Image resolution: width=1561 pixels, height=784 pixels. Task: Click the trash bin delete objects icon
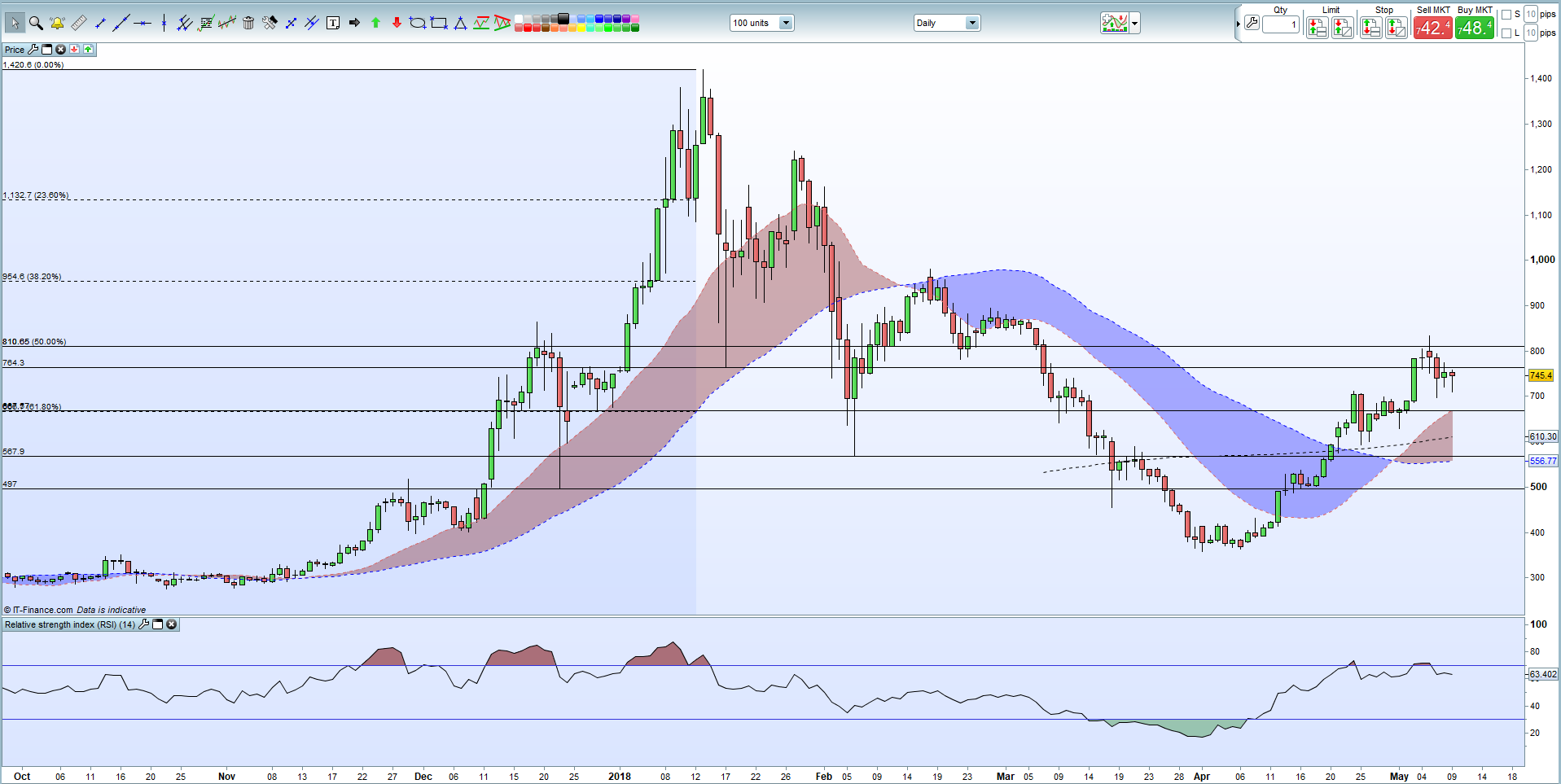point(248,23)
